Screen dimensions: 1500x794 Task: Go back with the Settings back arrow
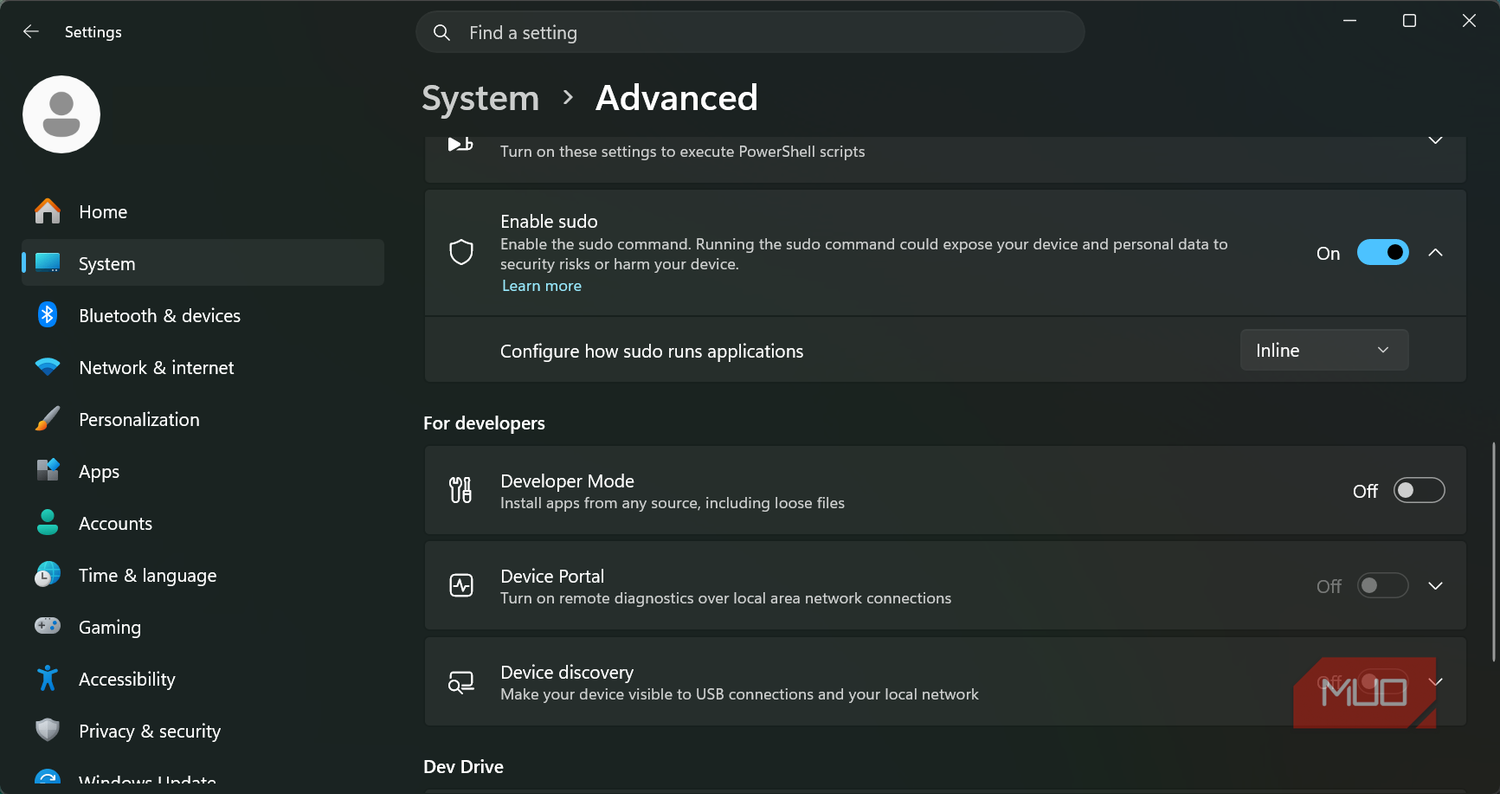pos(31,32)
